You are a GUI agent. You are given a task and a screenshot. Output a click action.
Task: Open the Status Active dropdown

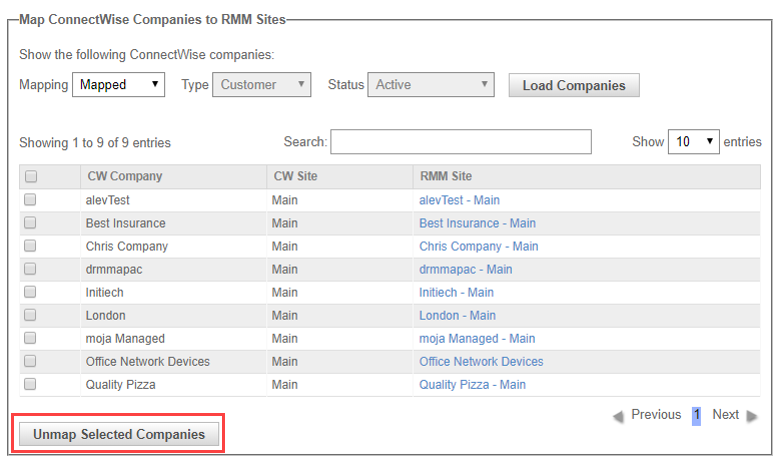coord(431,84)
